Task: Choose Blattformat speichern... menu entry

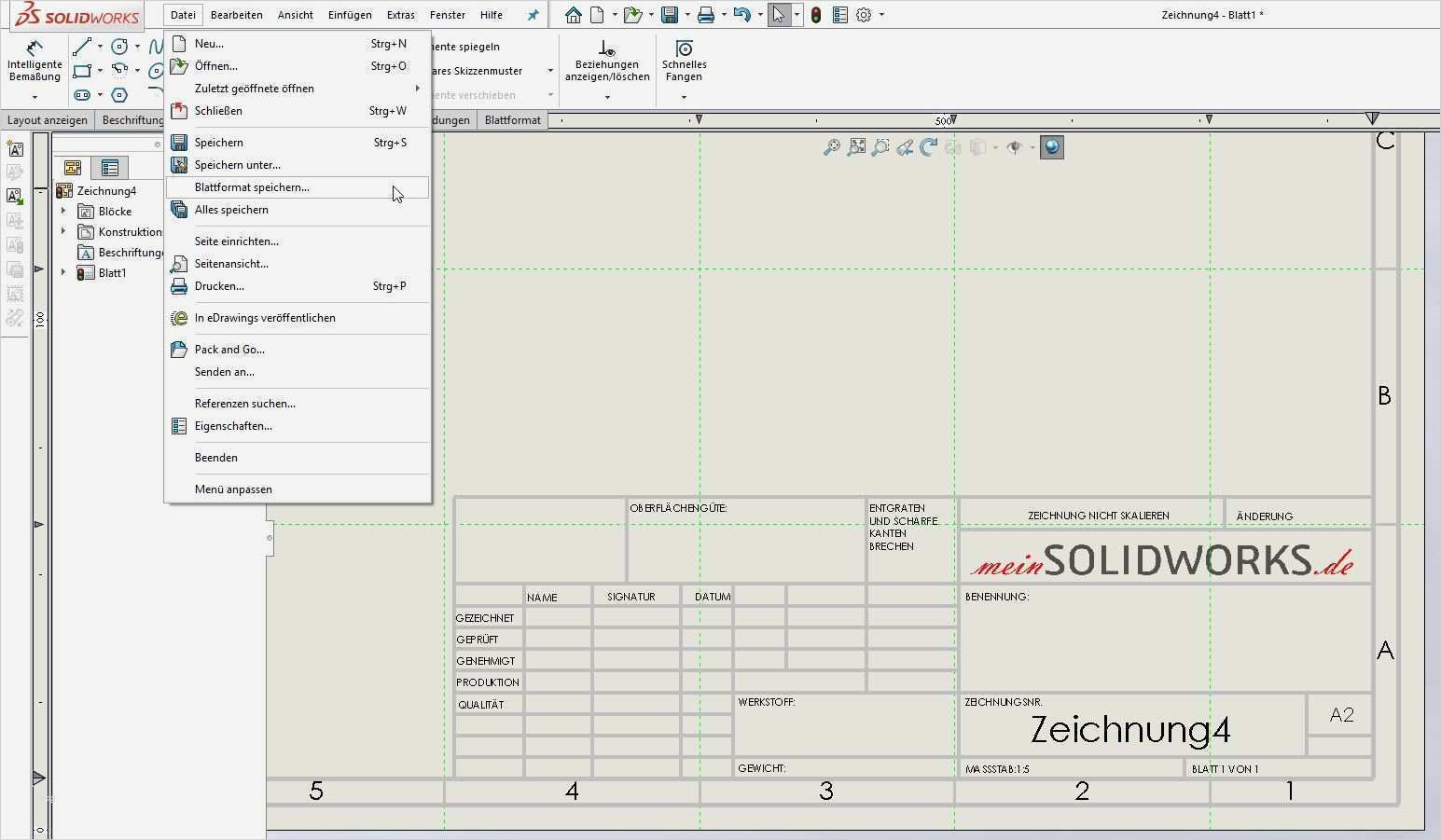Action: [298, 187]
